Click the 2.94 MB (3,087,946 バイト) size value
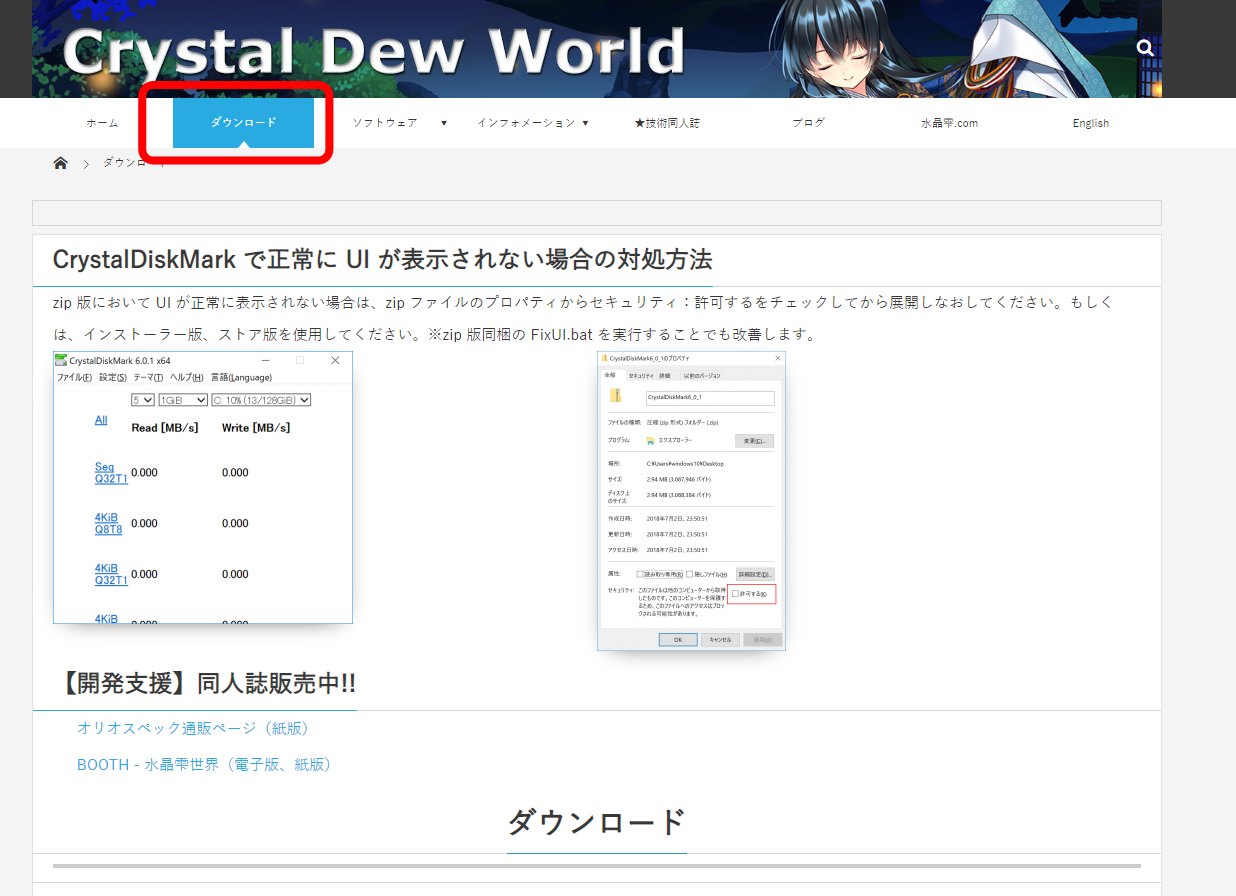This screenshot has width=1236, height=896. (x=679, y=481)
